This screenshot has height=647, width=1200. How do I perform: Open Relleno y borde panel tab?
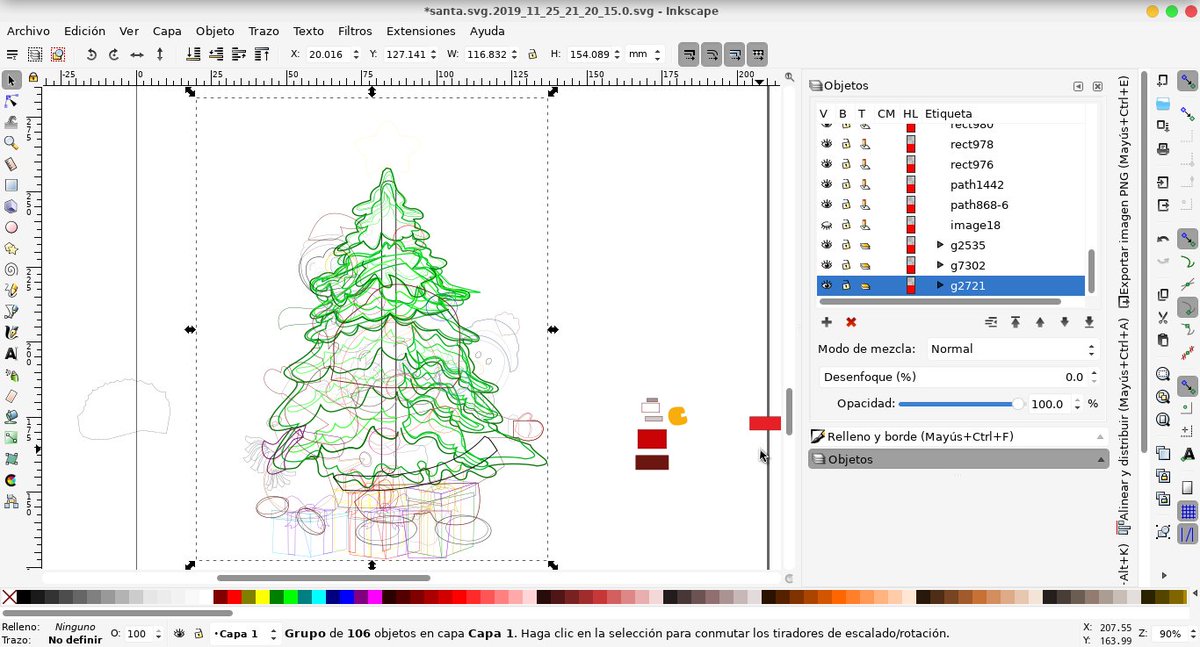click(958, 437)
